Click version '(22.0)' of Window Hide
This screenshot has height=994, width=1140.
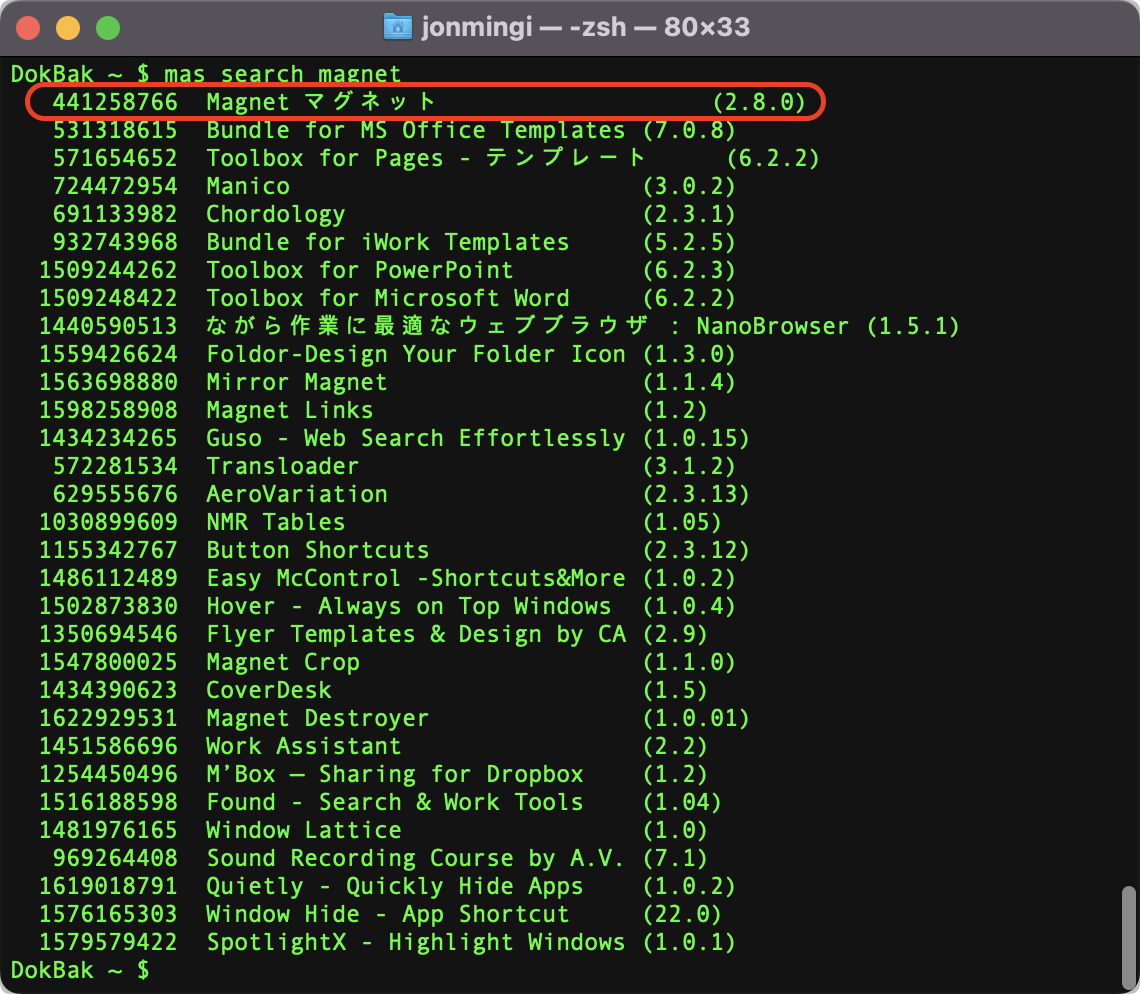(x=682, y=914)
